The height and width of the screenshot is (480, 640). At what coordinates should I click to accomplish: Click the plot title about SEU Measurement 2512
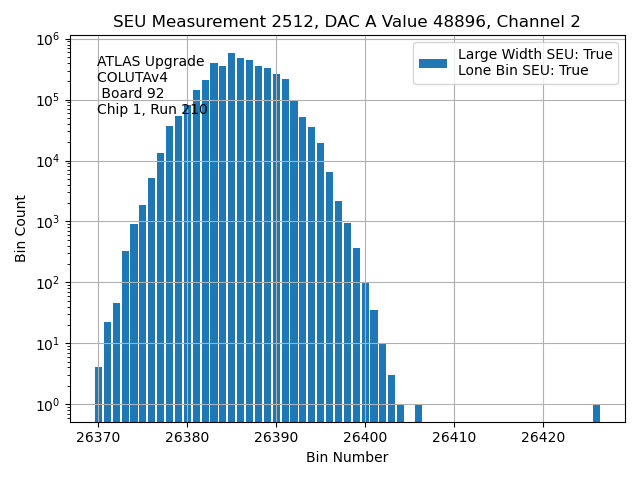click(346, 22)
